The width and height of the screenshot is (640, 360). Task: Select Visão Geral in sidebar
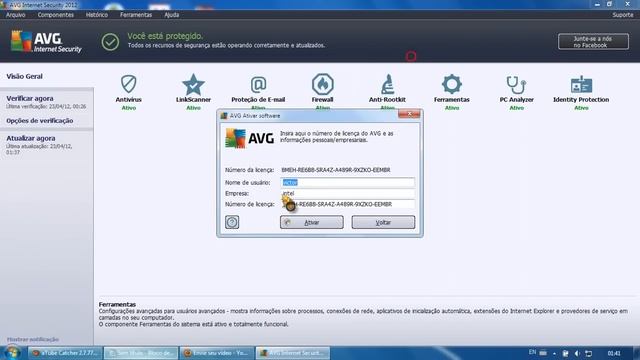24,76
